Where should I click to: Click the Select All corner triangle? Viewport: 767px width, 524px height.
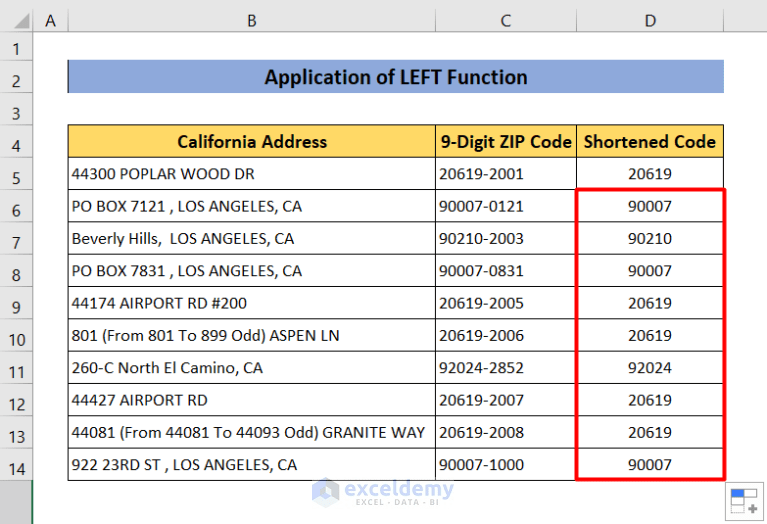[x=21, y=21]
